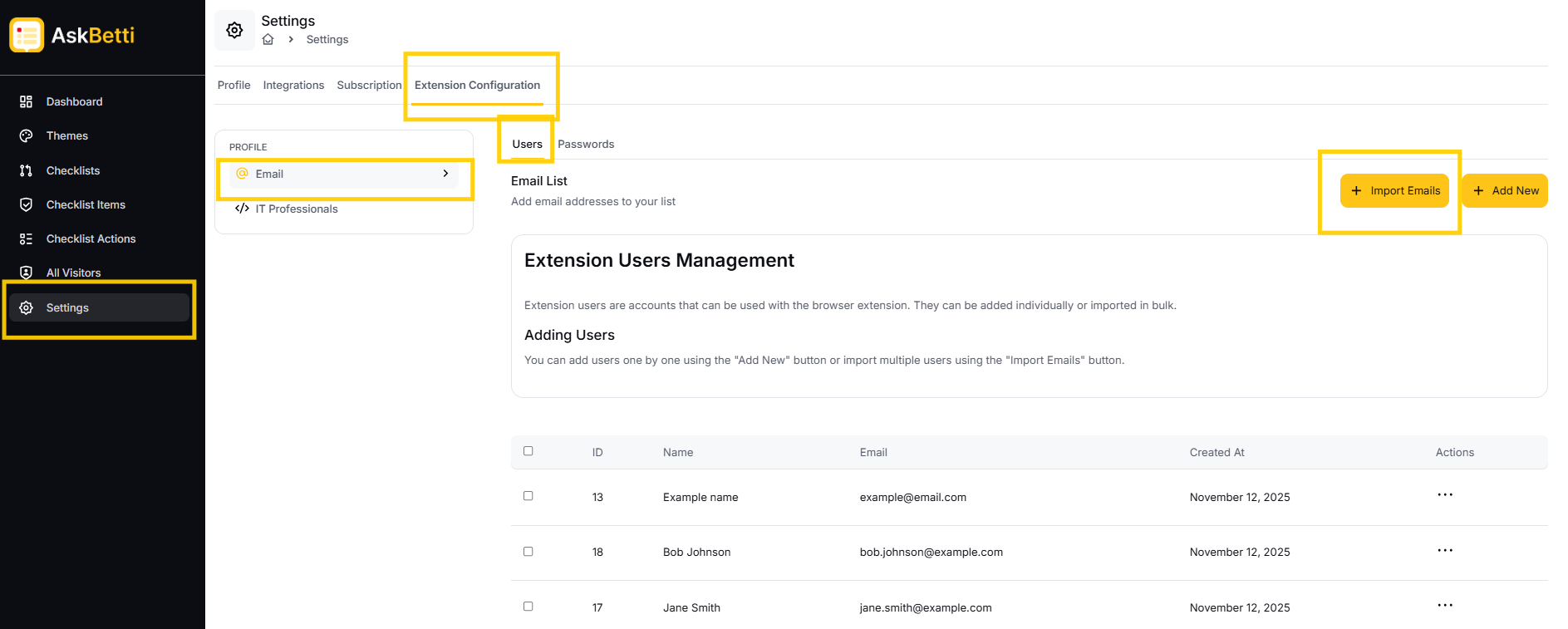
Task: Click email jane.smith@example.com
Action: click(925, 607)
